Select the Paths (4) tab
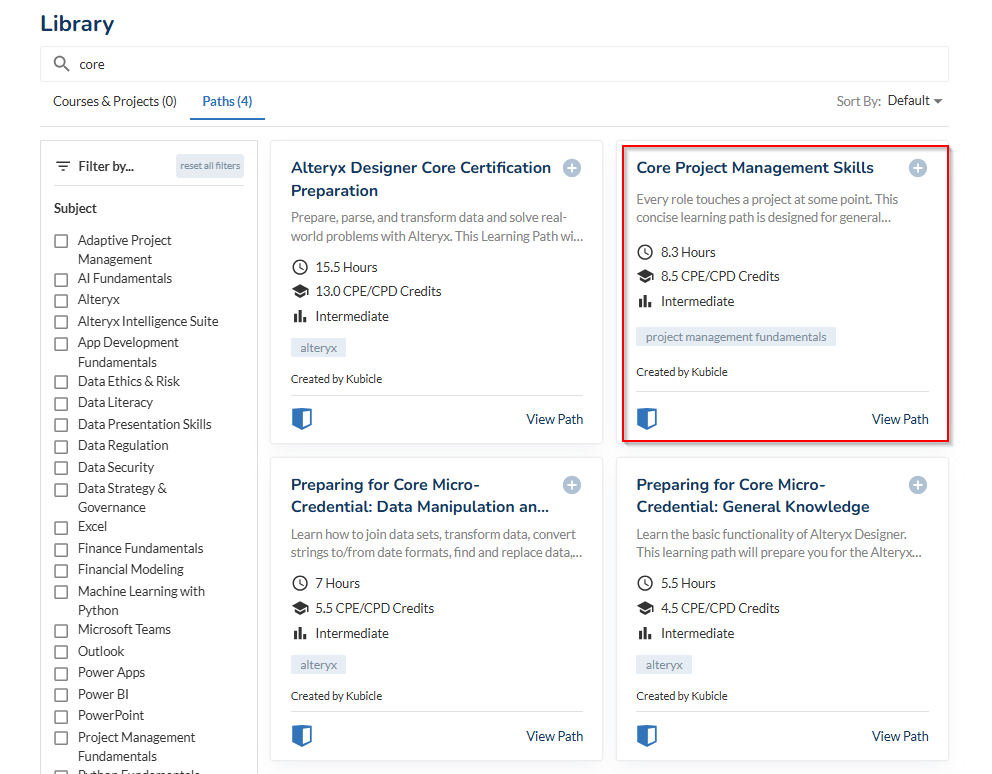Screen dimensions: 992x774 click(227, 101)
